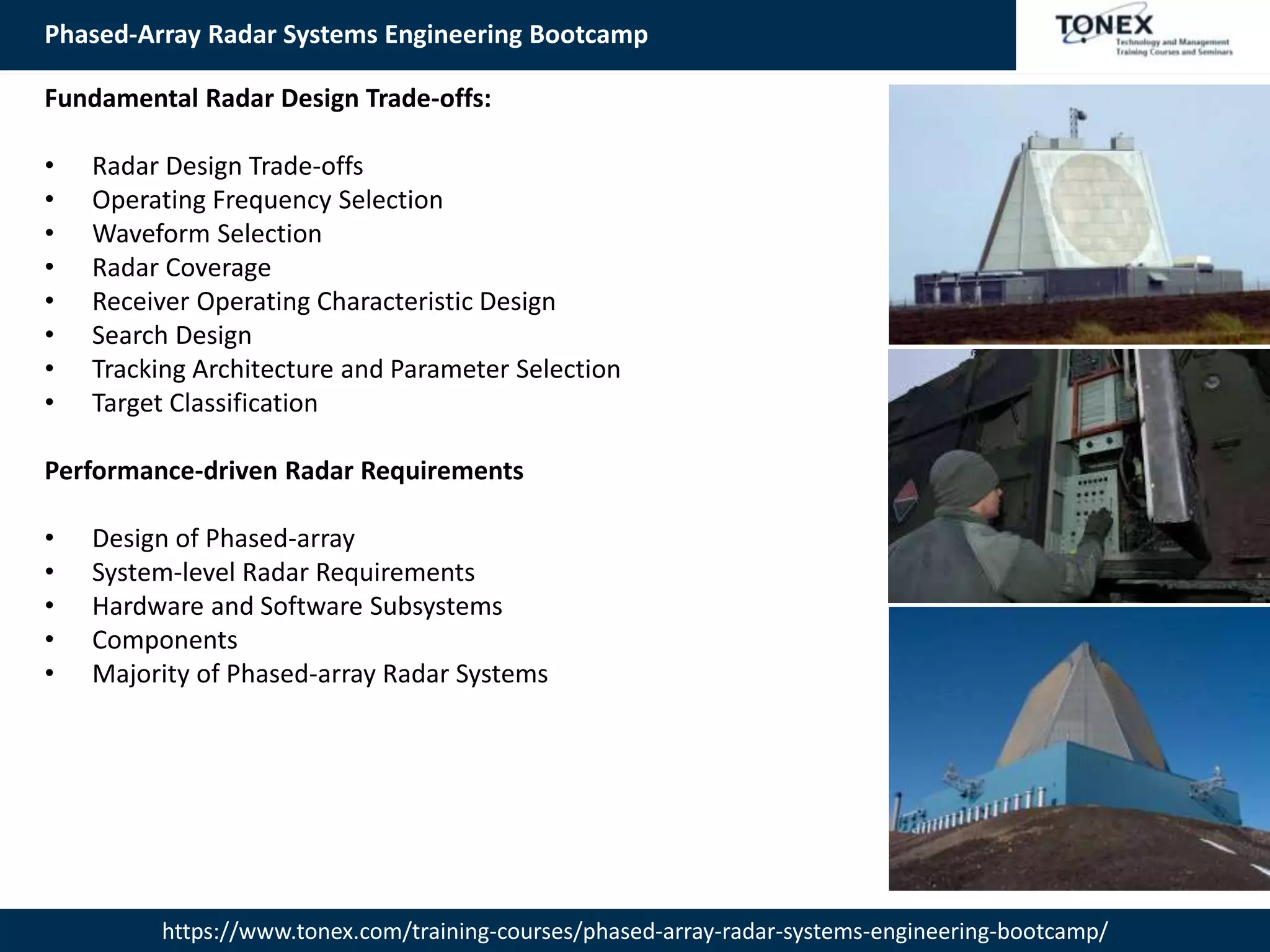Click Receiver Operating Characteristic Design text
This screenshot has width=1270, height=952.
(x=323, y=302)
